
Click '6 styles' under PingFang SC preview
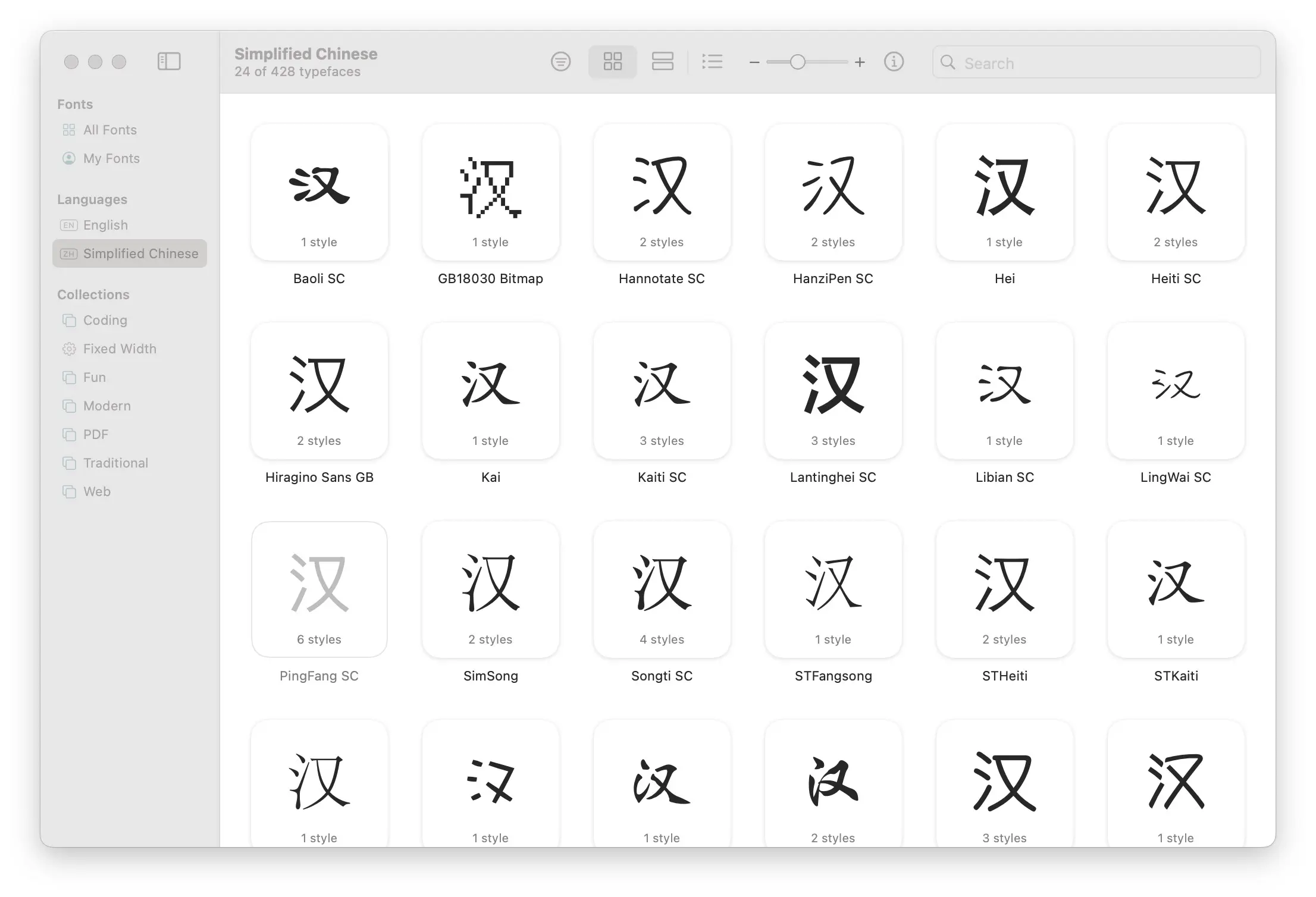click(x=319, y=639)
